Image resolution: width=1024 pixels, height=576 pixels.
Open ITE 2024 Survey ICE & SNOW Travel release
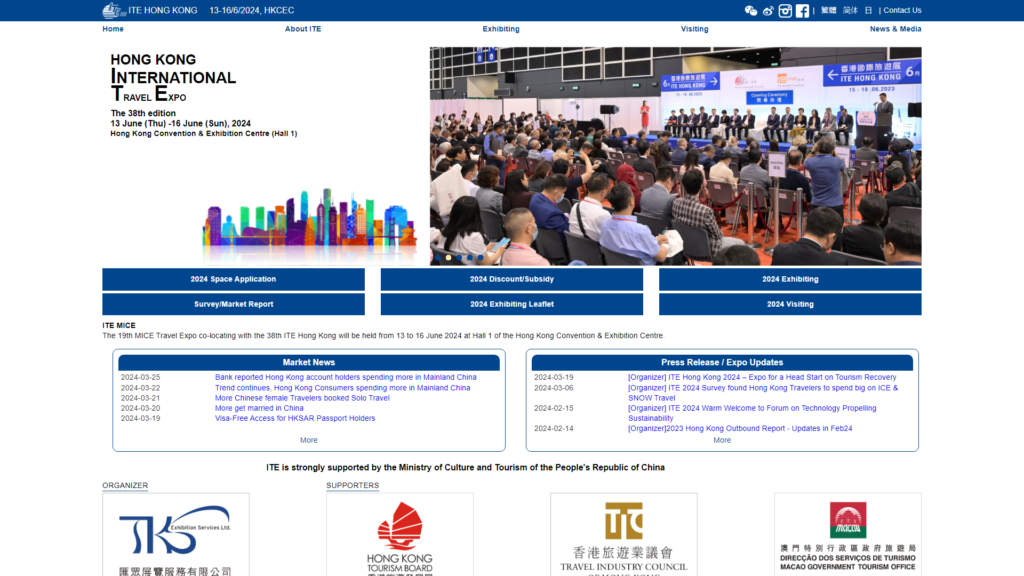click(763, 392)
